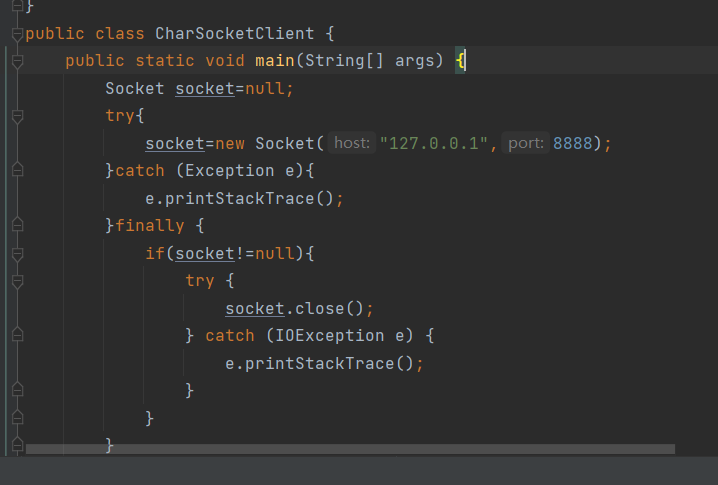Click the horizontal scrollbar at editor bottom
This screenshot has height=485, width=718.
coord(350,449)
